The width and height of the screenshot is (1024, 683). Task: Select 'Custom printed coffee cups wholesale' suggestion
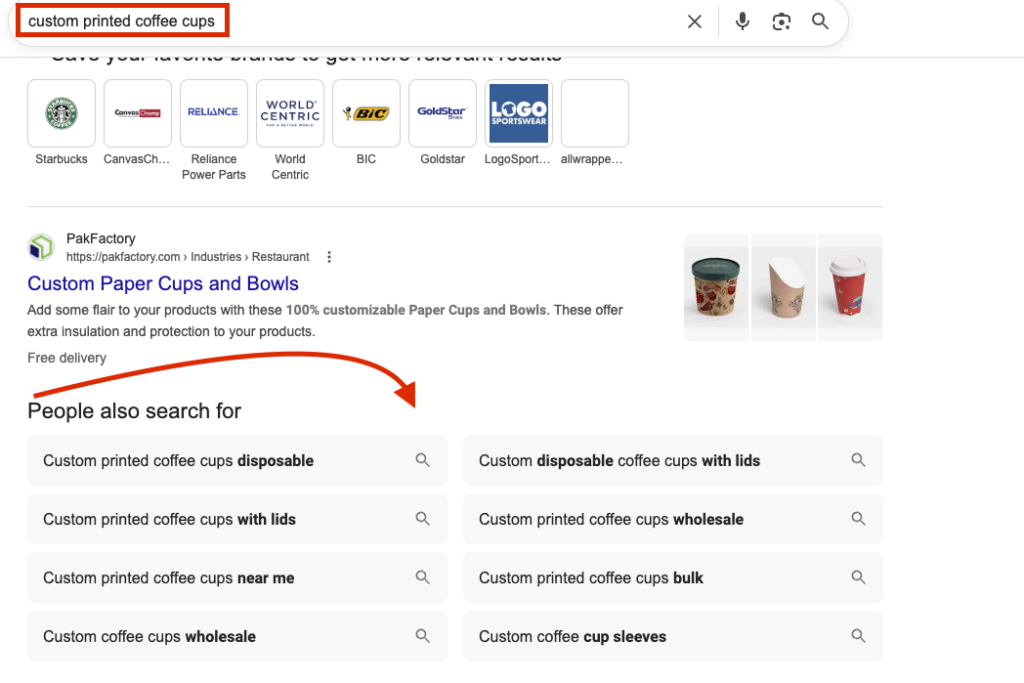coord(673,520)
